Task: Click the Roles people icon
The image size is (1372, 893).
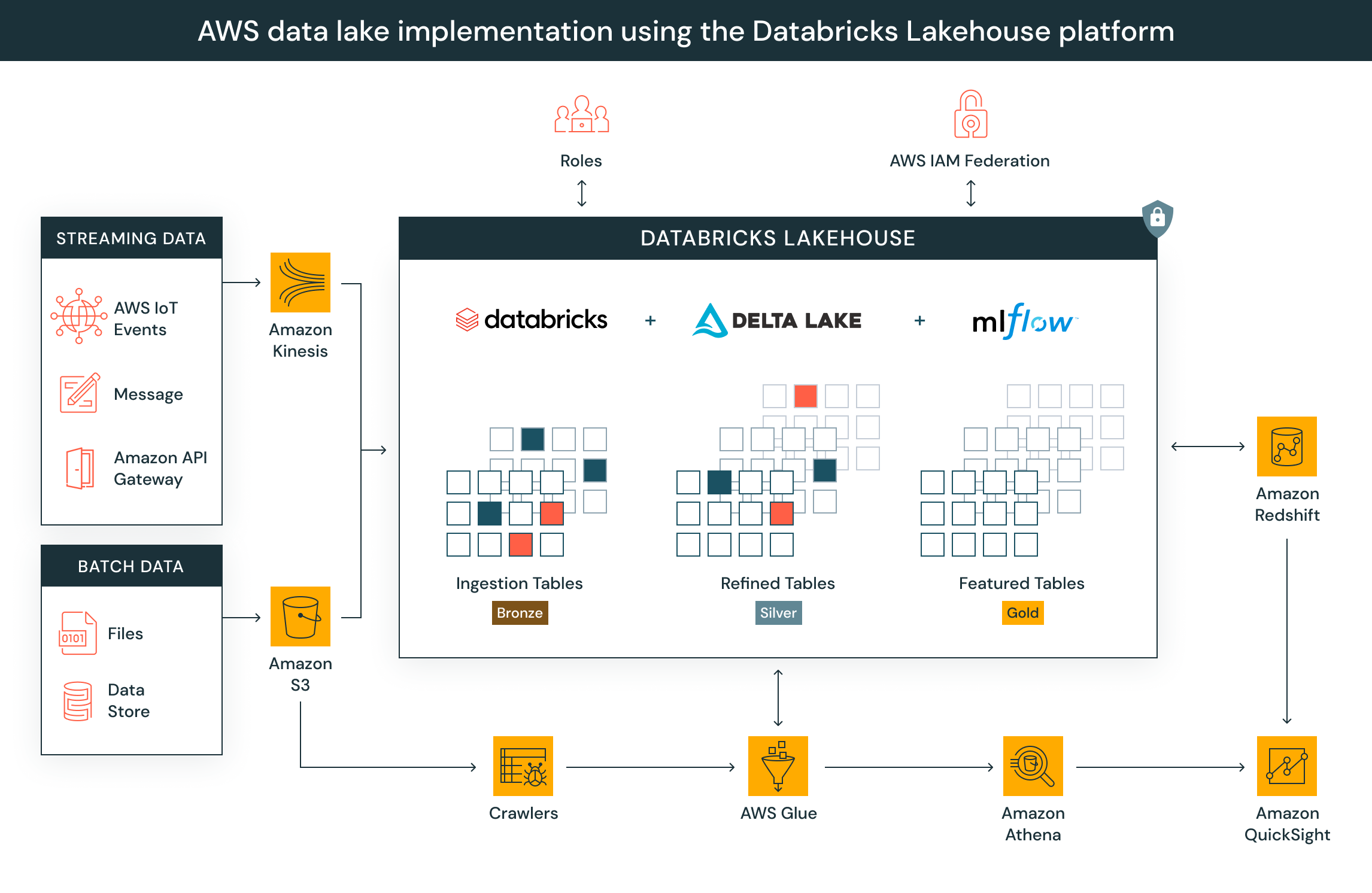Action: 581,114
